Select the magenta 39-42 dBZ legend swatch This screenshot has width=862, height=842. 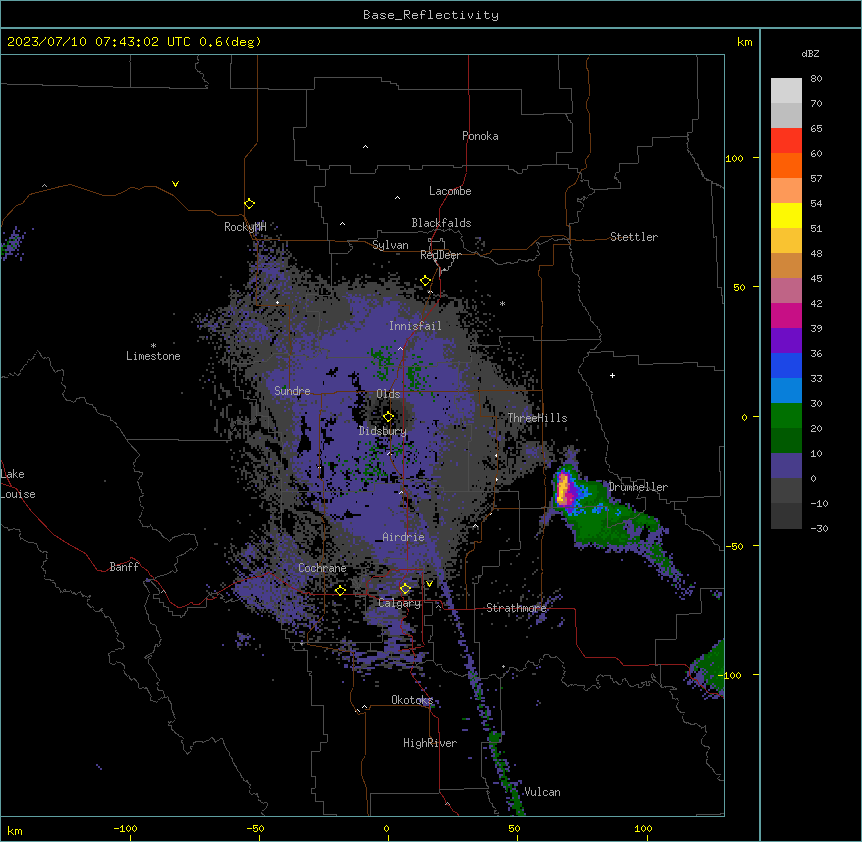point(786,316)
